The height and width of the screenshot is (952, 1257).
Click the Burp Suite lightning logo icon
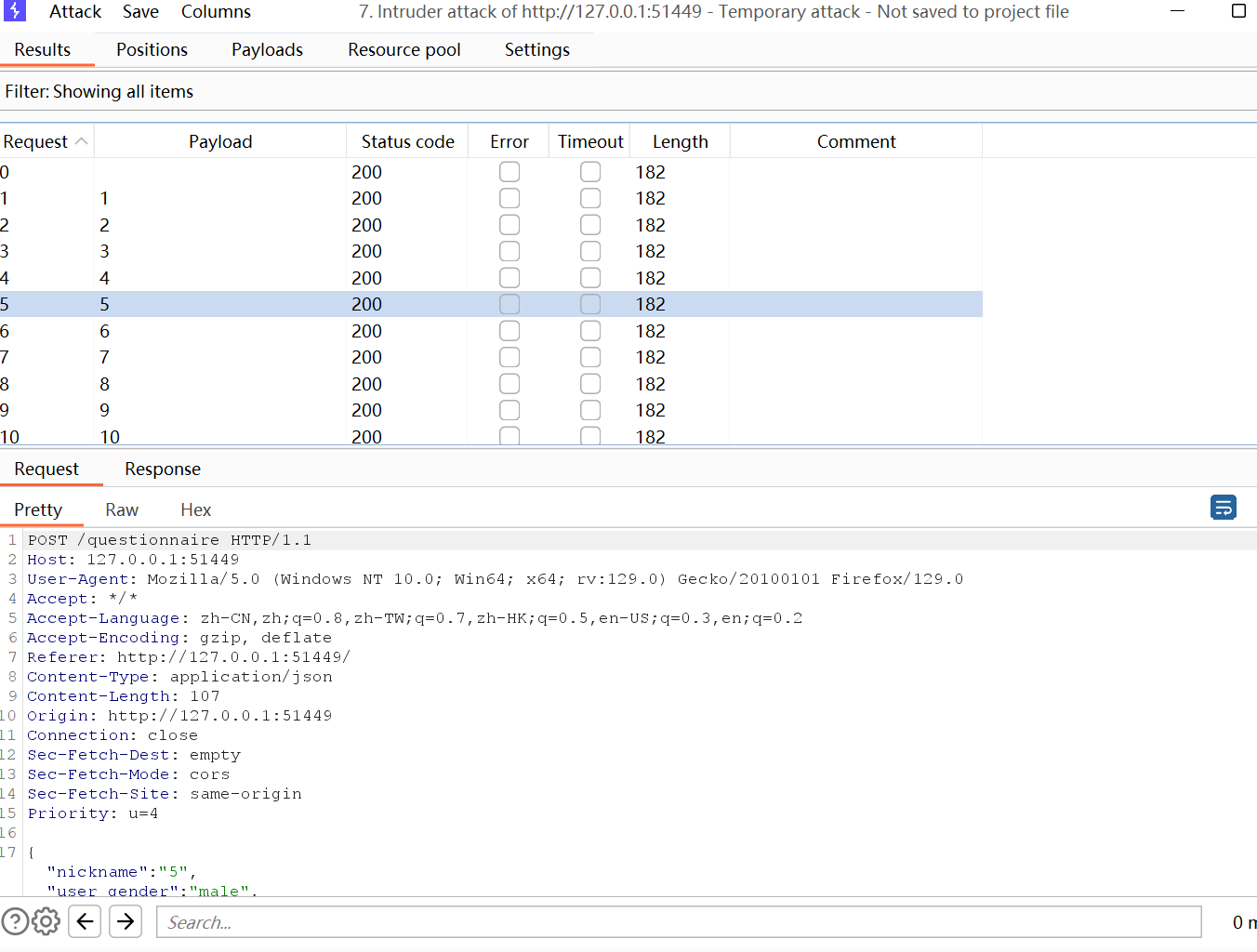click(x=14, y=11)
